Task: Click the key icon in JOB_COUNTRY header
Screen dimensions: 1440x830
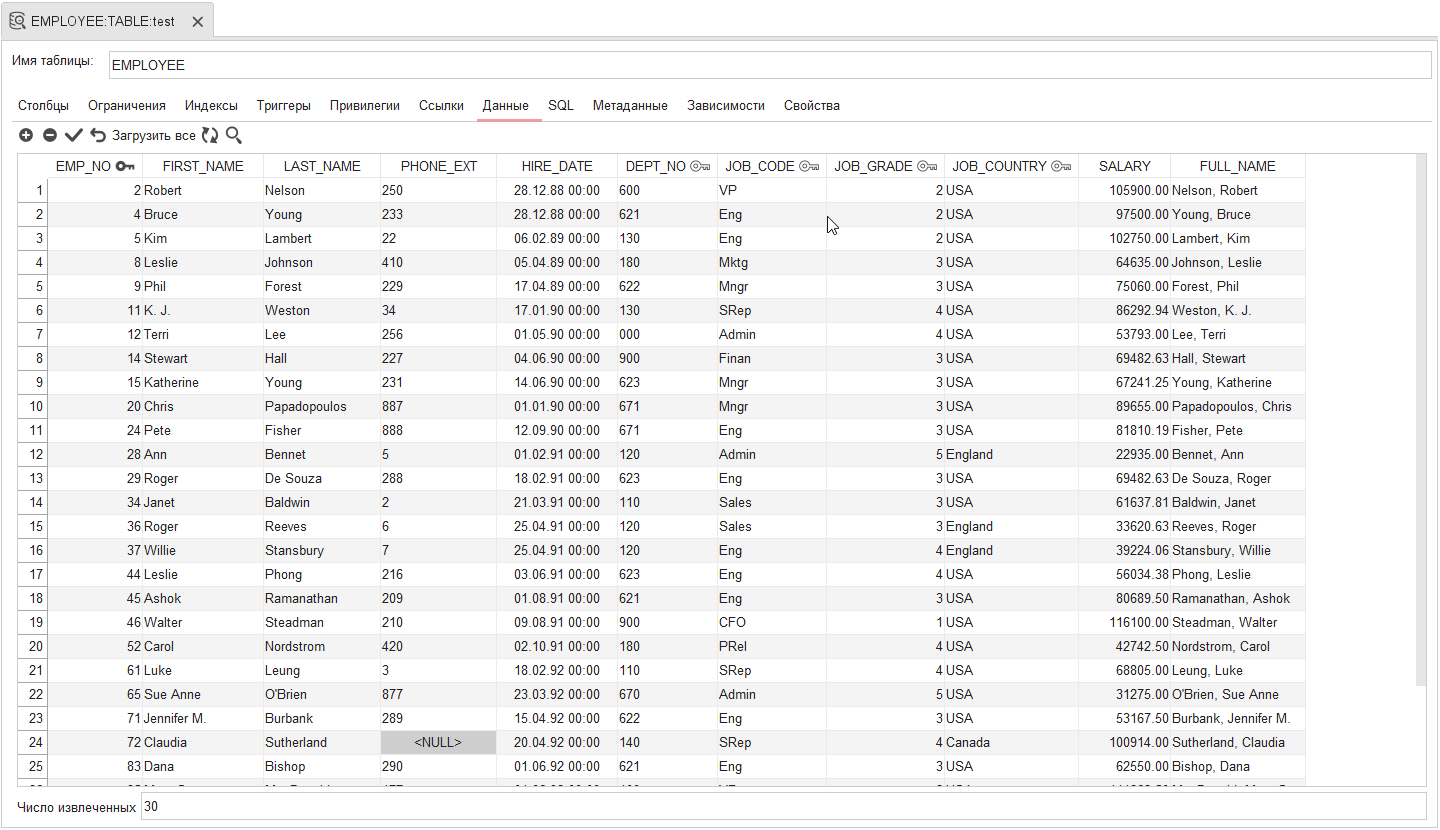Action: 1061,166
